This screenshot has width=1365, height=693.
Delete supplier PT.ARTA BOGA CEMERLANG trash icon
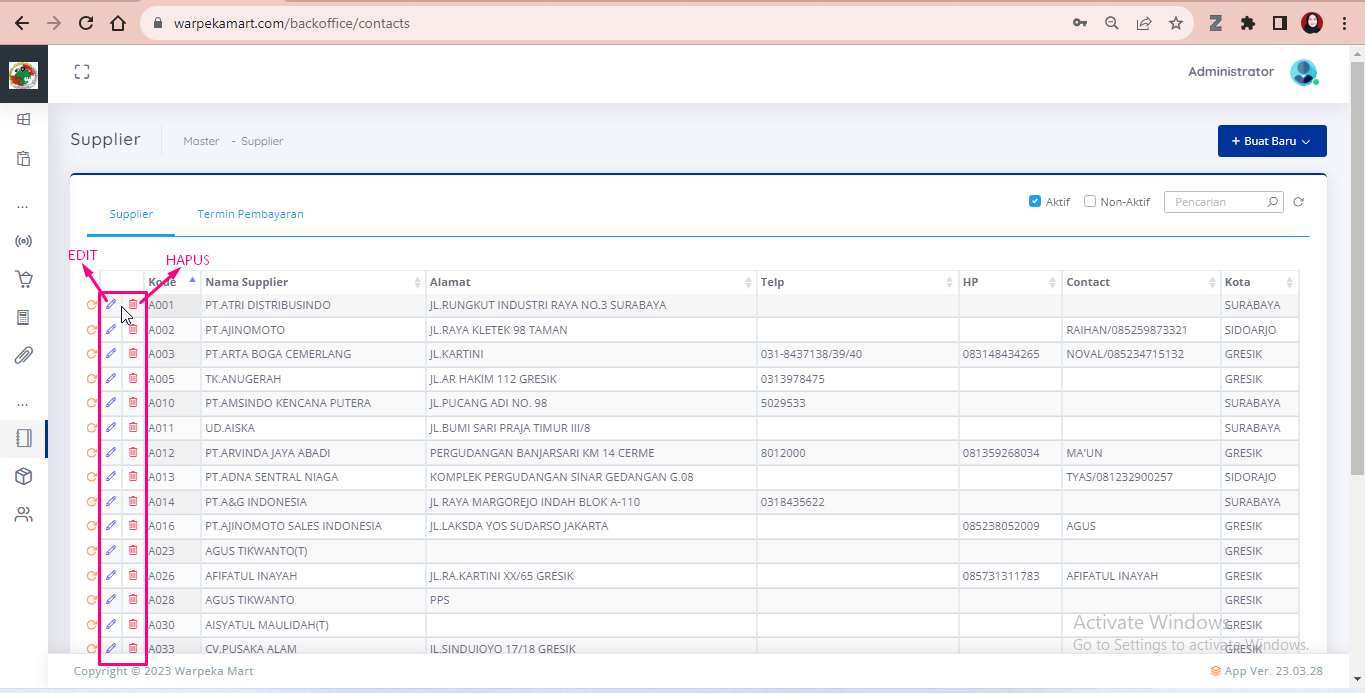(x=133, y=353)
